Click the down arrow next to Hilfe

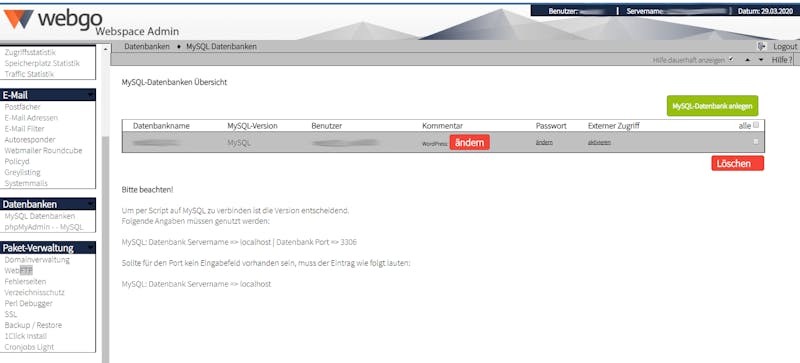pyautogui.click(x=761, y=60)
